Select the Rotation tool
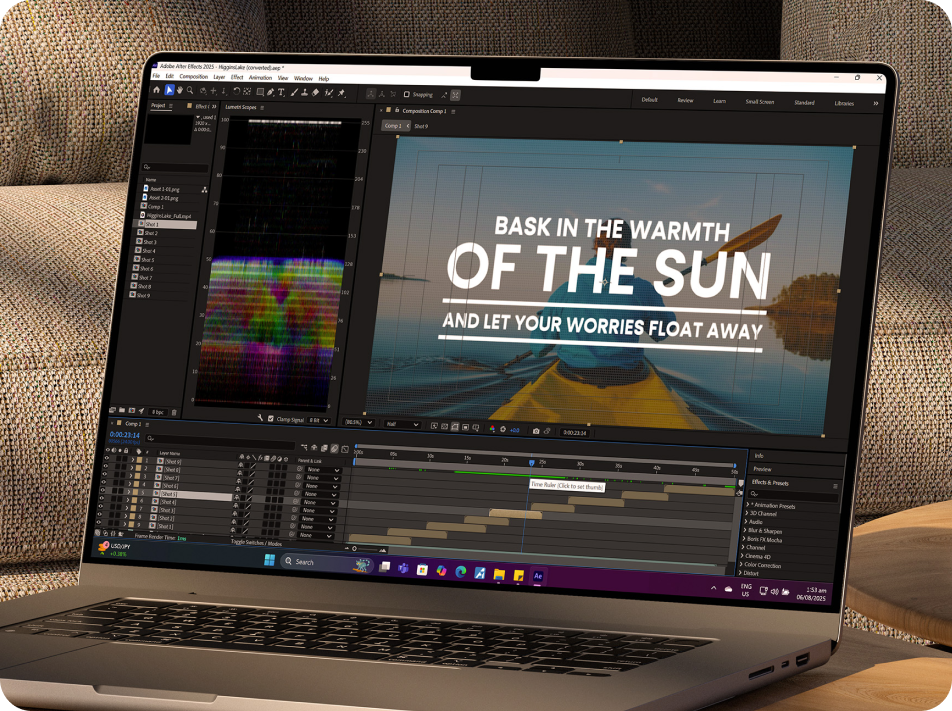 pyautogui.click(x=236, y=91)
